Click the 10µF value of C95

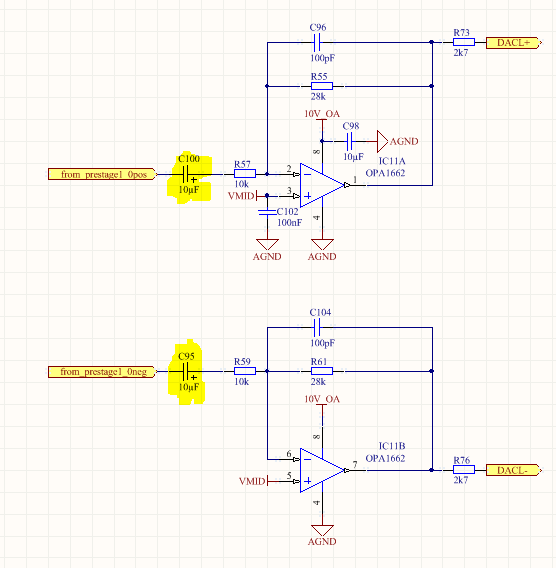point(189,387)
